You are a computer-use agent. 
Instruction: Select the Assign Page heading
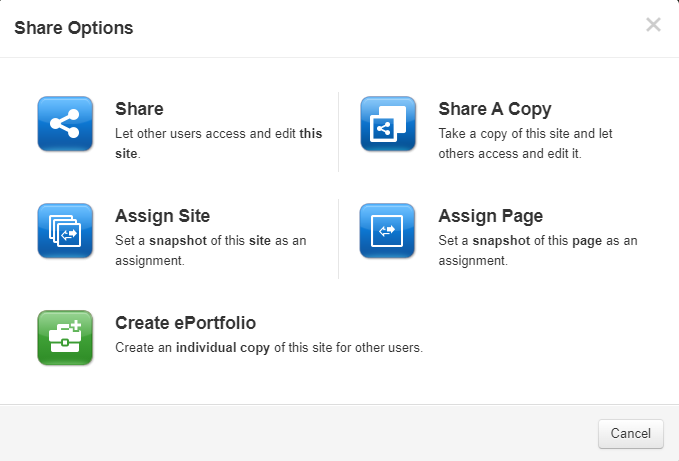(x=491, y=216)
